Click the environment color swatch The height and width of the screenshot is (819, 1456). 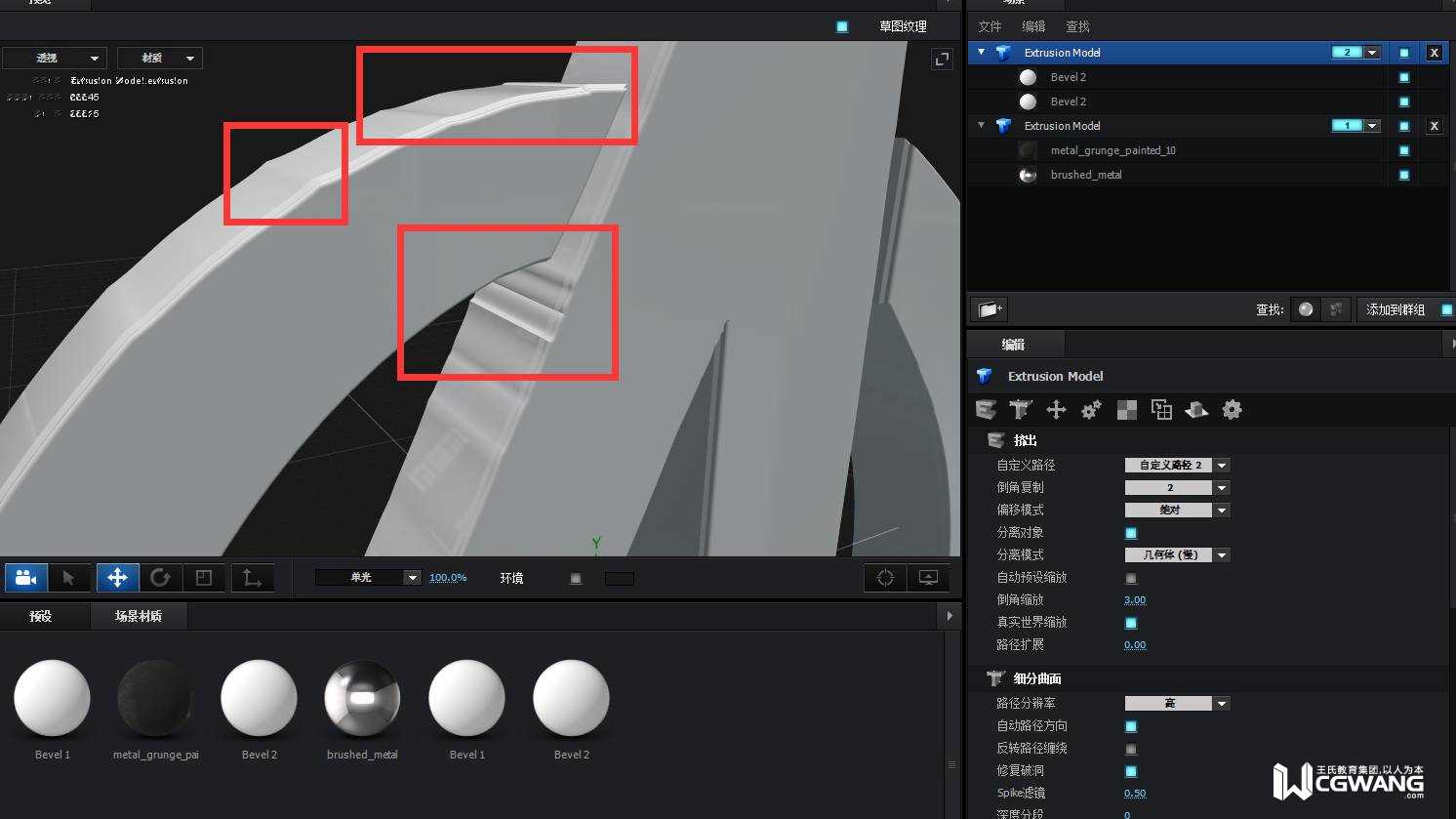pyautogui.click(x=620, y=579)
